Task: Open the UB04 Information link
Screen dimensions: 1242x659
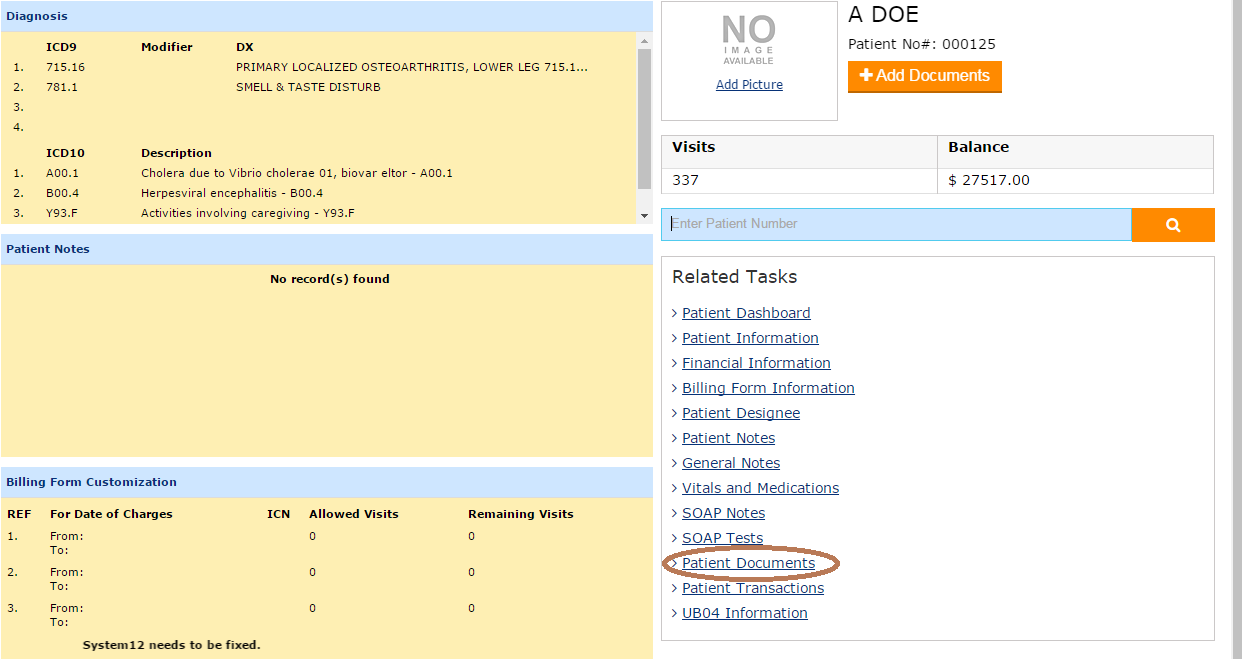Action: pyautogui.click(x=745, y=613)
